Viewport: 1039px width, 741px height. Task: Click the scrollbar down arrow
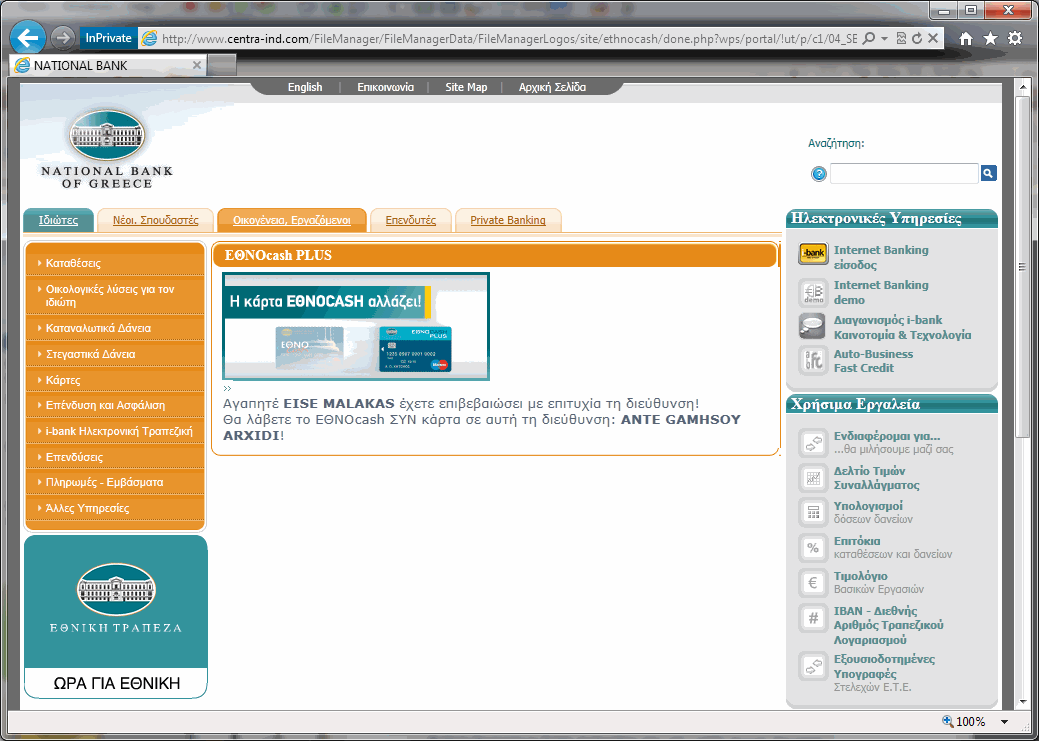click(1022, 701)
